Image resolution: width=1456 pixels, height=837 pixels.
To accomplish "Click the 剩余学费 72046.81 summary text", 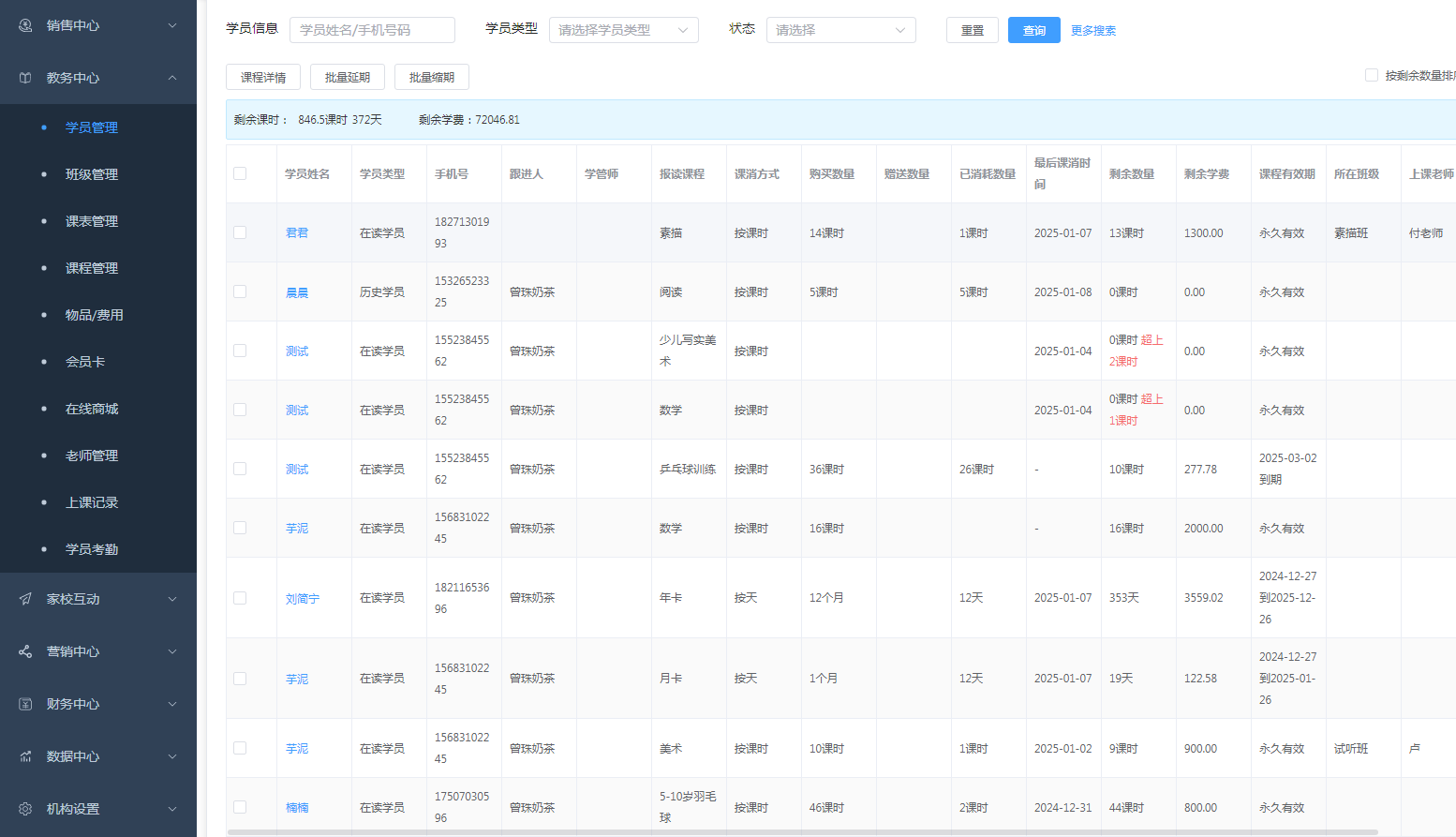I will pos(469,120).
